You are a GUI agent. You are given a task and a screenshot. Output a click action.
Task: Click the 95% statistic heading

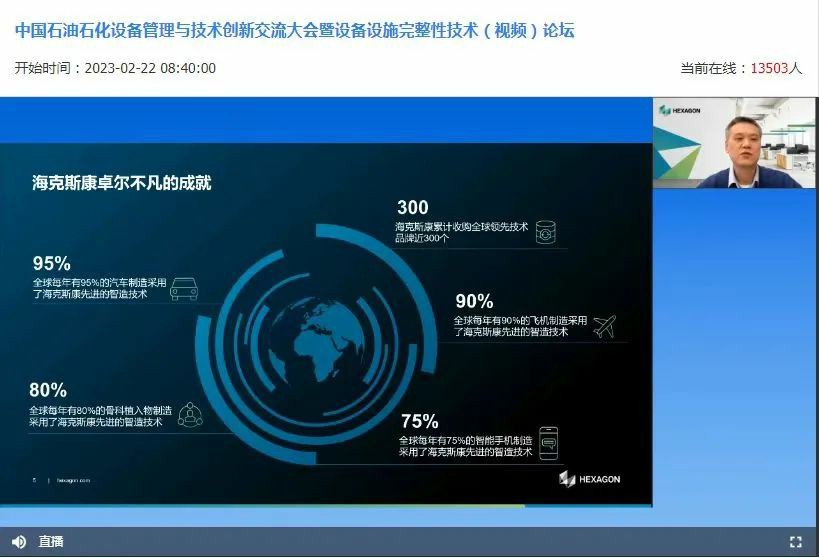[51, 263]
